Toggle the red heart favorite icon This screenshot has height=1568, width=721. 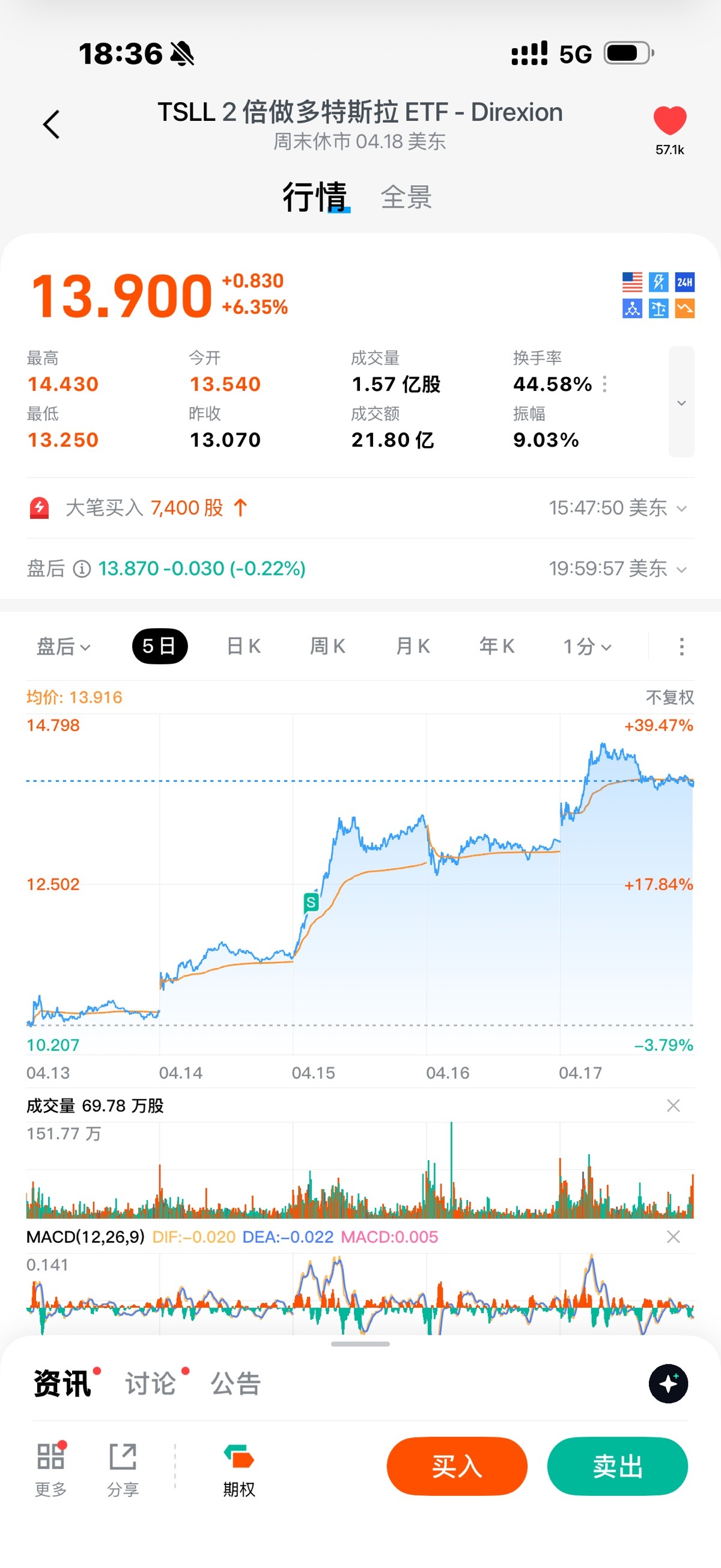point(669,120)
